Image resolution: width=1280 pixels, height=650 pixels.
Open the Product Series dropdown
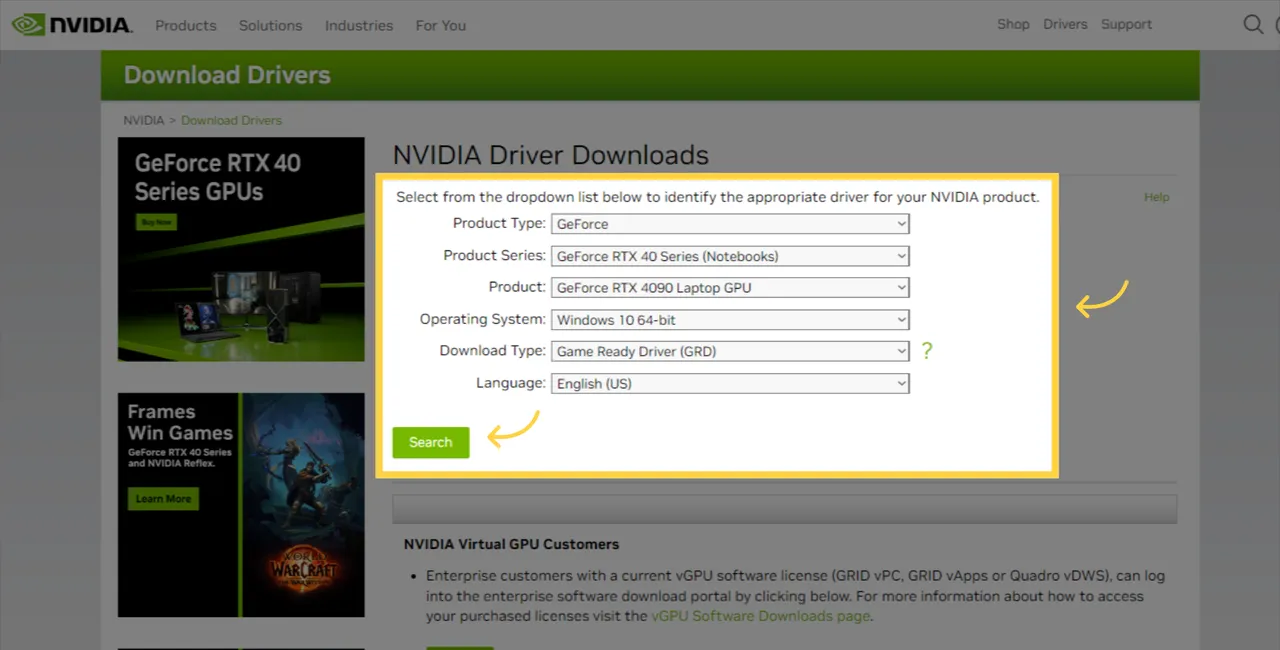click(x=730, y=256)
